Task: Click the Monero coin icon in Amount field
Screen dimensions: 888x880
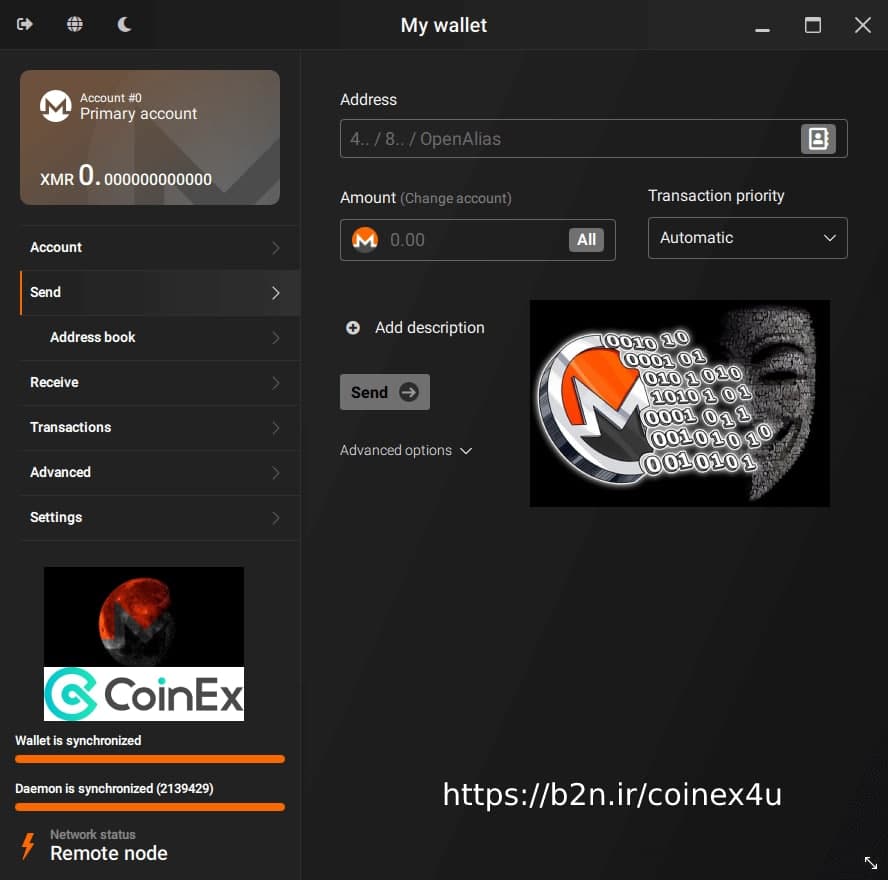Action: tap(365, 239)
